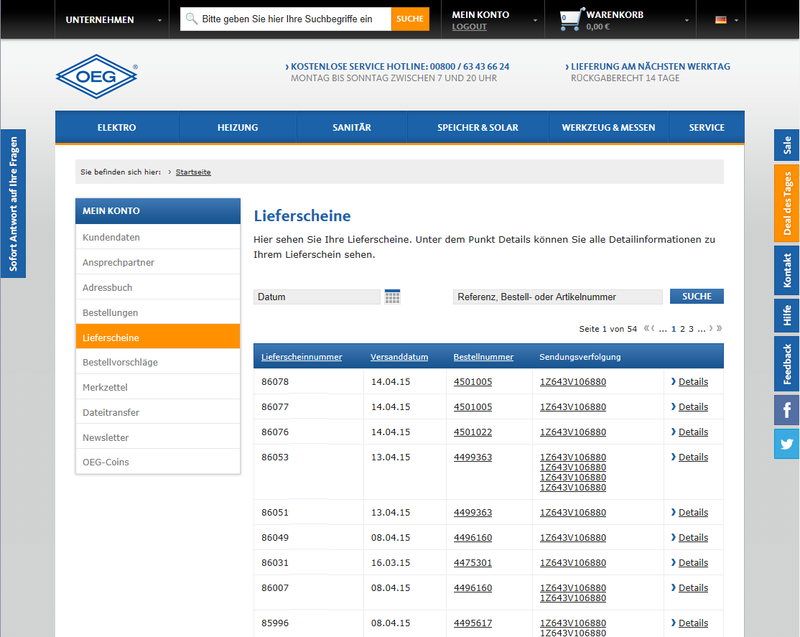Click the Logout link
The image size is (800, 637).
tap(469, 27)
